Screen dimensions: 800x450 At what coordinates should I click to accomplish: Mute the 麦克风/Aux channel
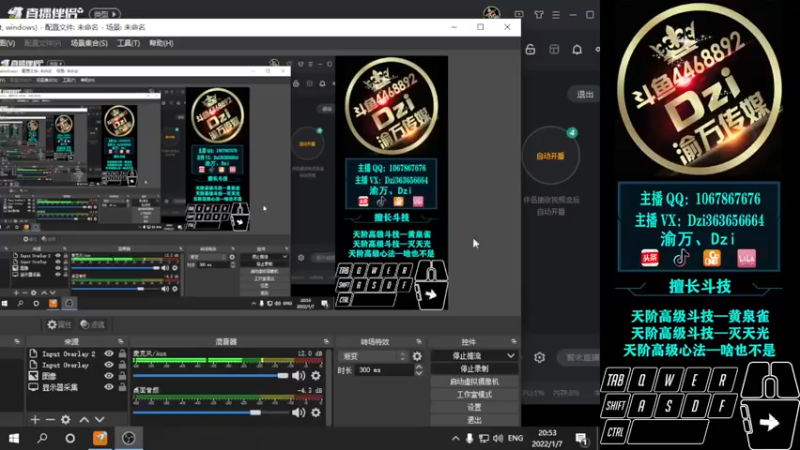click(298, 376)
